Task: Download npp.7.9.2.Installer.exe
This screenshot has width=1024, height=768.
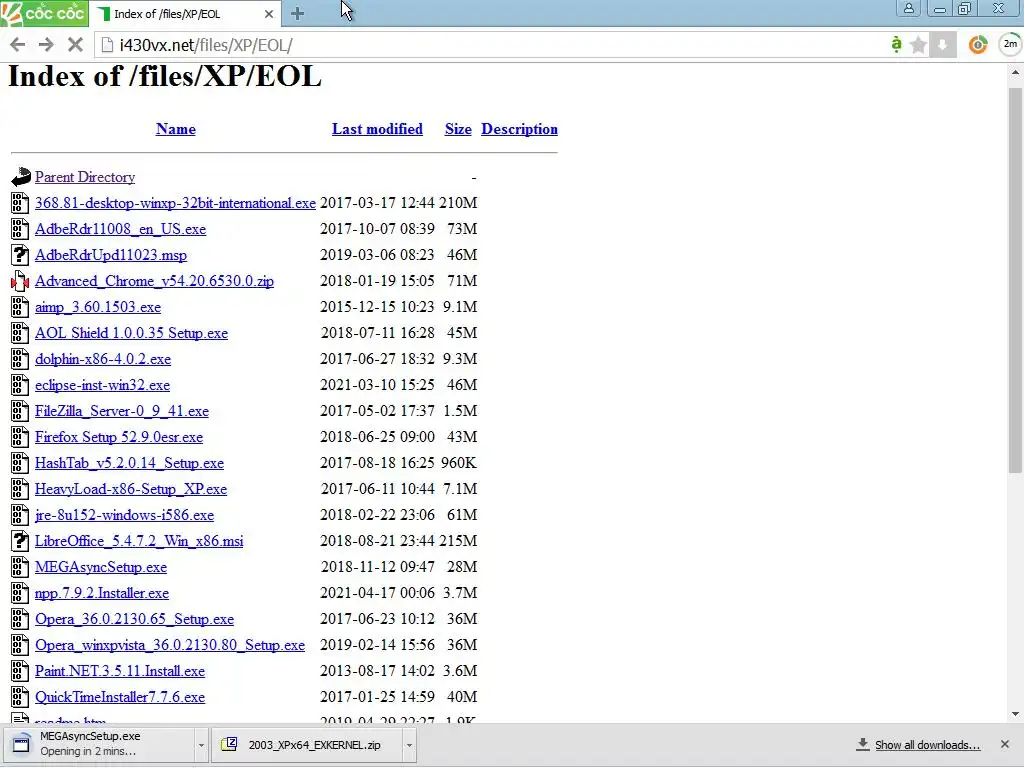Action: pyautogui.click(x=102, y=593)
